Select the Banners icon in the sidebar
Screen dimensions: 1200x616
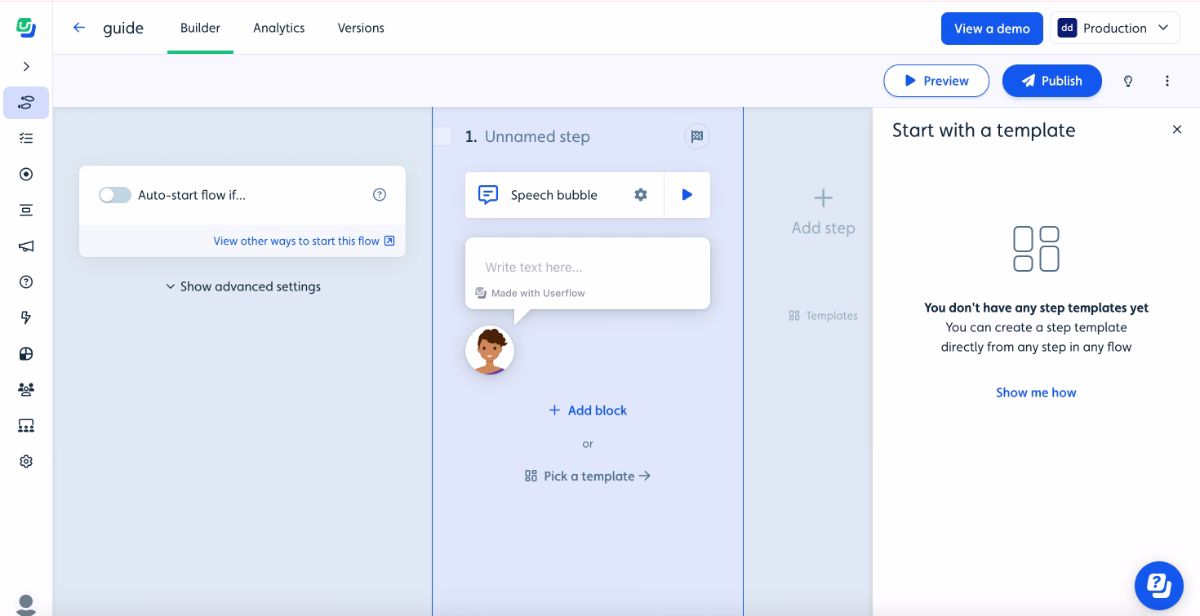(26, 209)
